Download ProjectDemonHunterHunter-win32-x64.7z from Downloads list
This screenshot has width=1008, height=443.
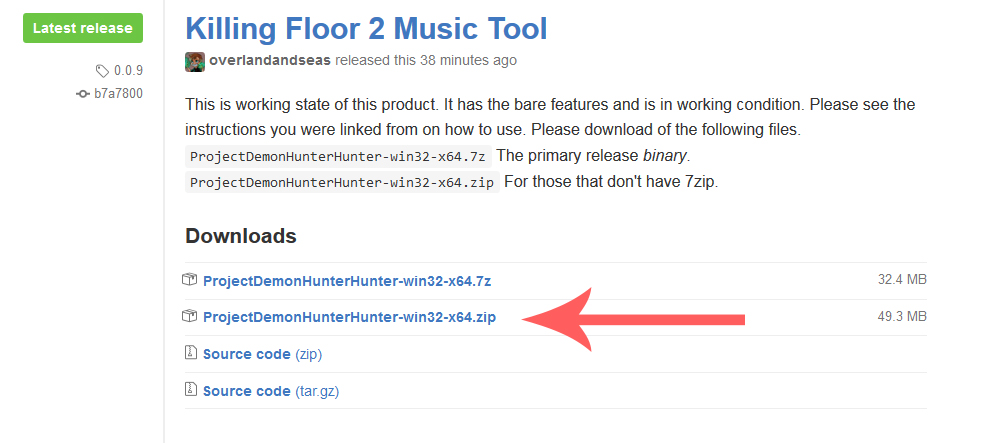coord(346,281)
